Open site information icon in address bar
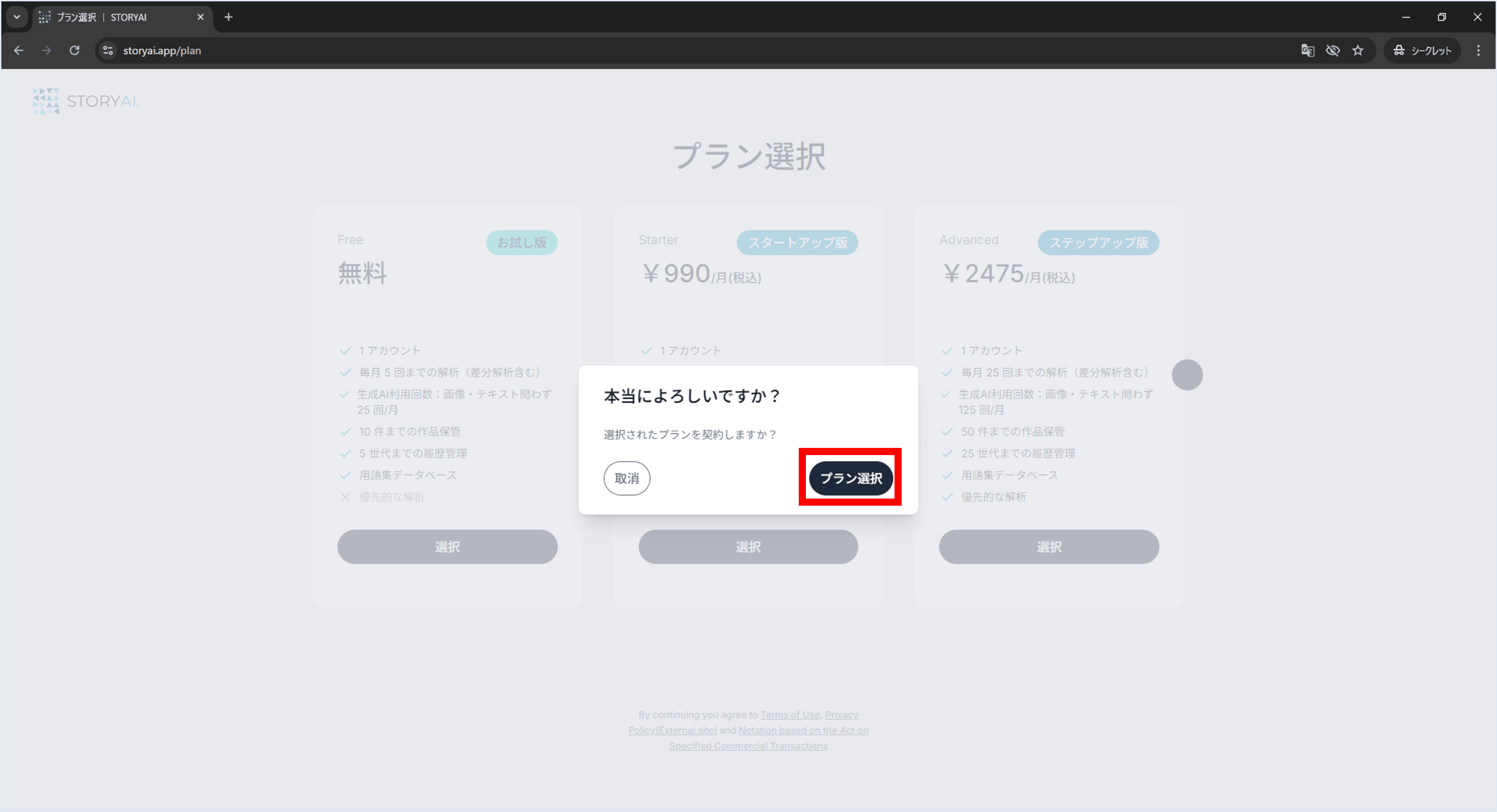This screenshot has height=812, width=1497. (108, 51)
